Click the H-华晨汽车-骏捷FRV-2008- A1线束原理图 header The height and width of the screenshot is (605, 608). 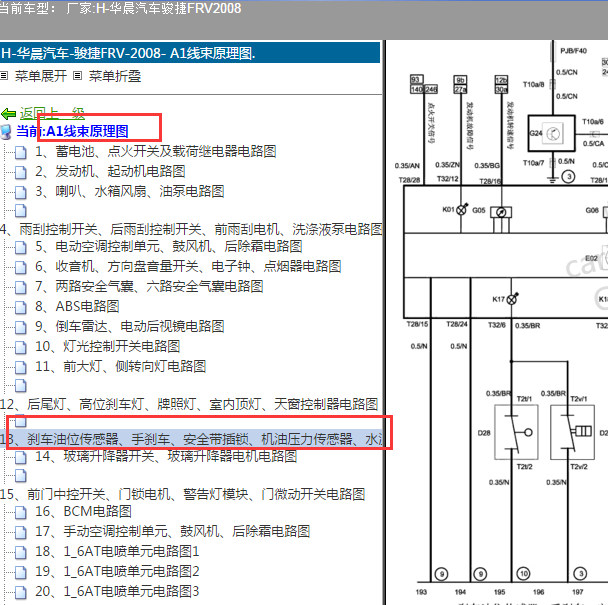tap(190, 53)
